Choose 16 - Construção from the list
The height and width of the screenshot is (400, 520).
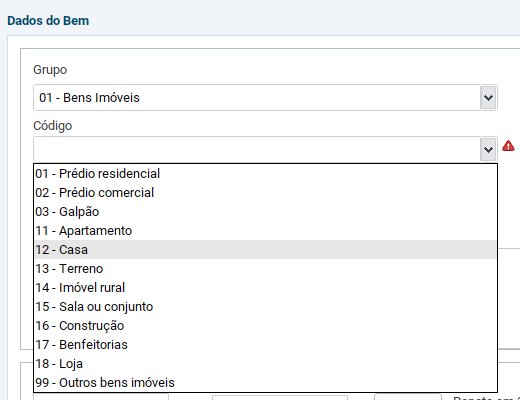point(265,325)
